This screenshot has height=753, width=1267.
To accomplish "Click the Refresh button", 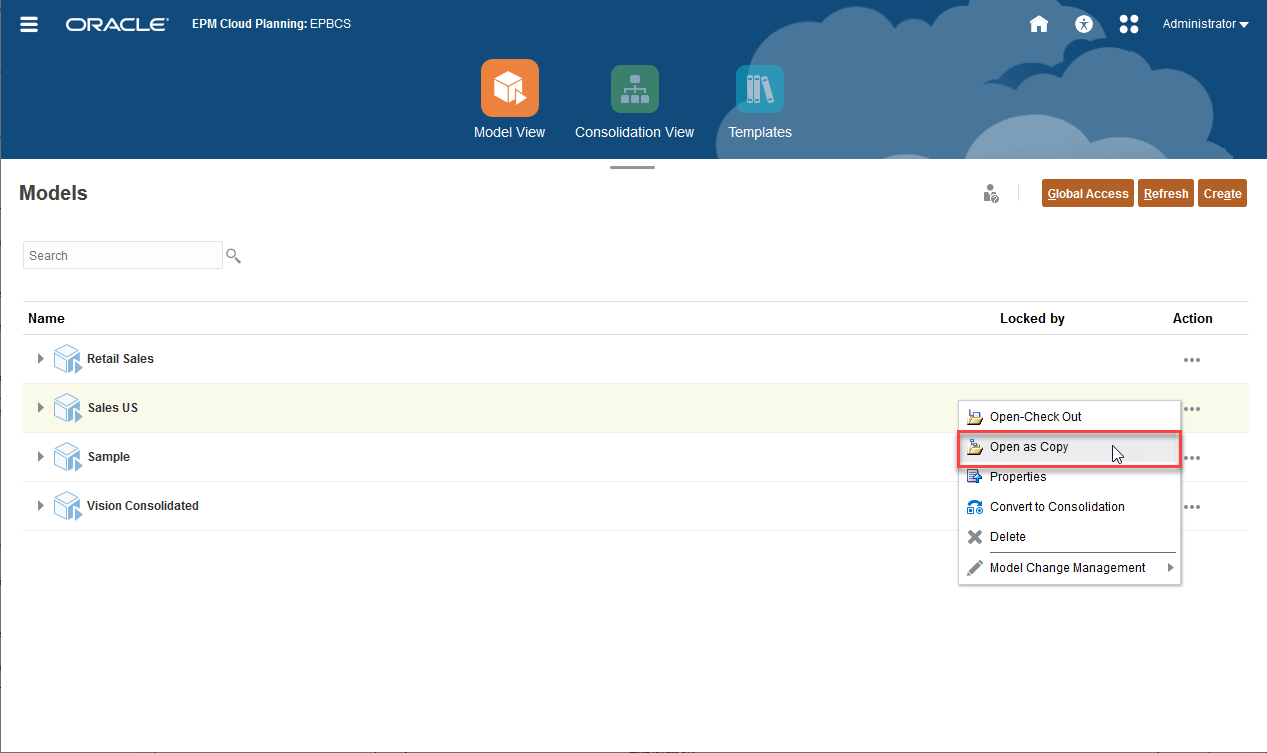I will [1166, 194].
